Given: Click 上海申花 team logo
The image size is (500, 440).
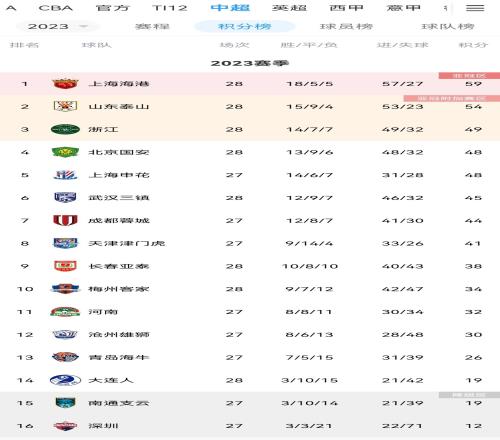Looking at the screenshot, I should pyautogui.click(x=65, y=175).
